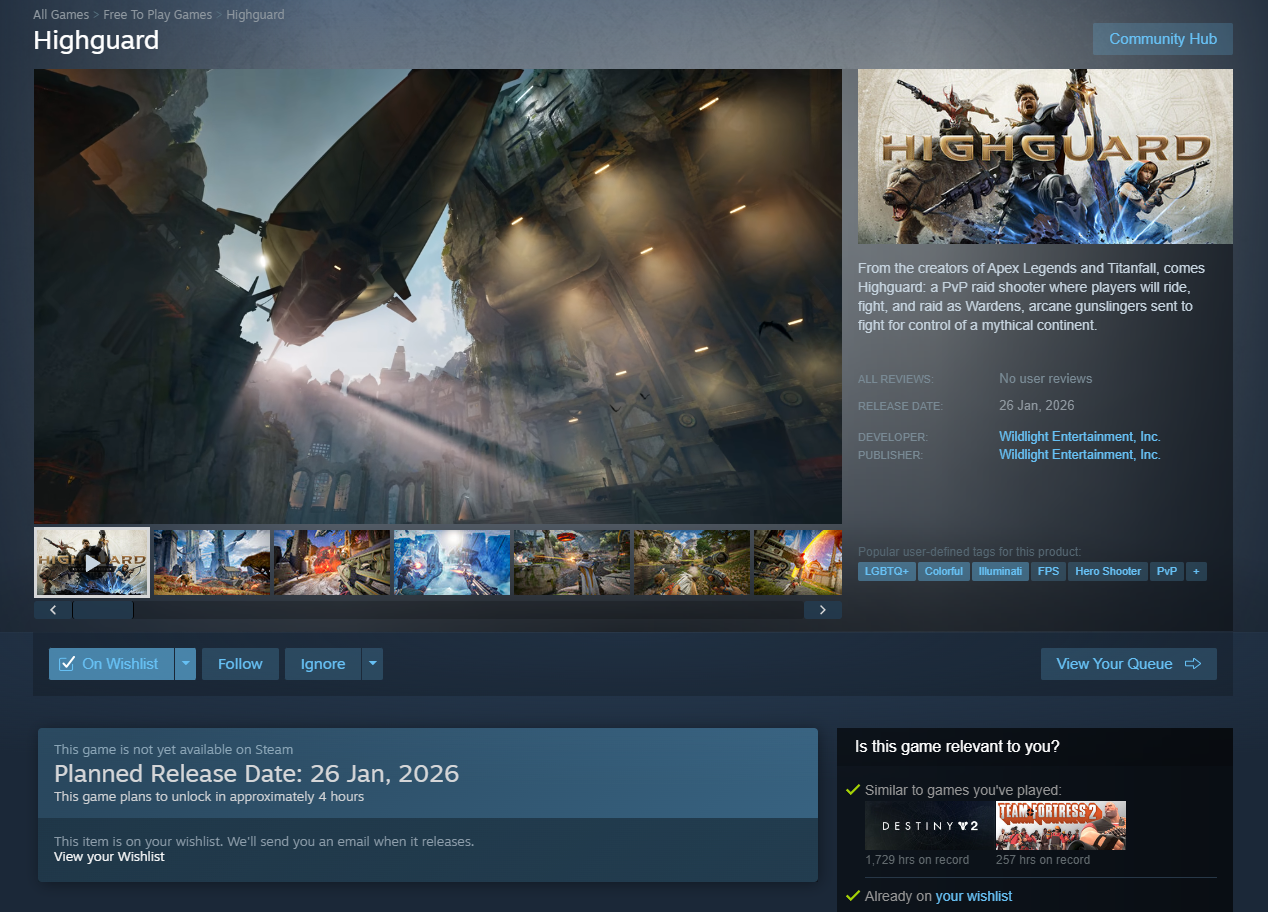This screenshot has width=1268, height=912.
Task: Select the second screenshot thumbnail with rocky landscape
Action: point(212,563)
